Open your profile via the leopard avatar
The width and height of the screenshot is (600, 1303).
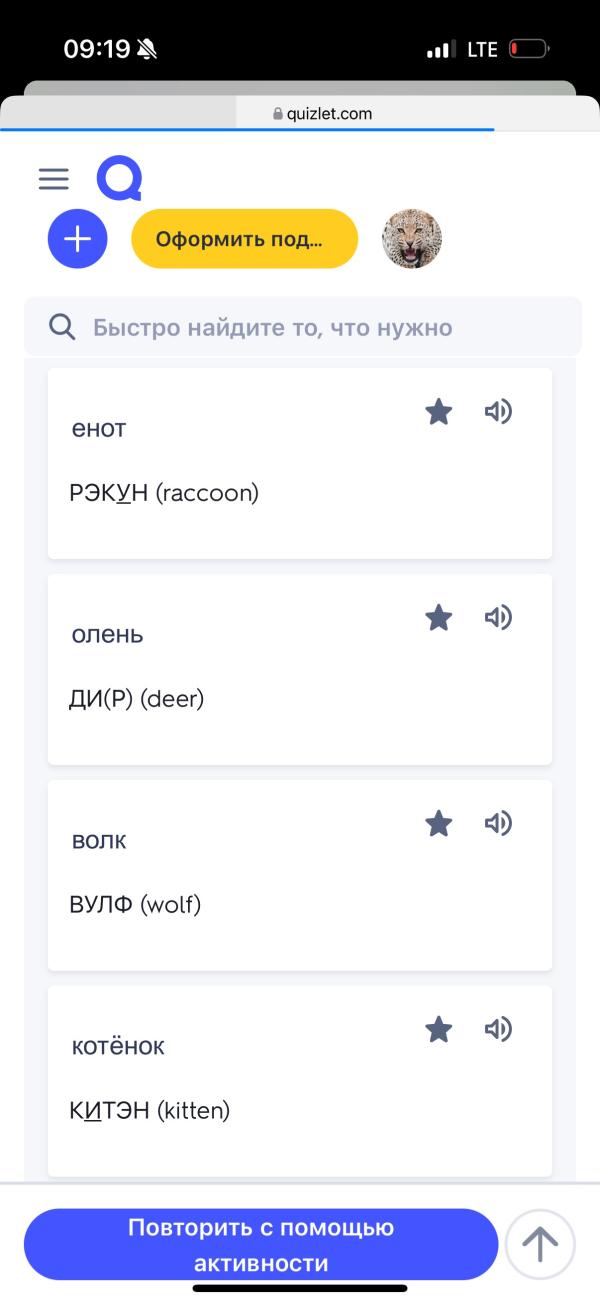[412, 238]
